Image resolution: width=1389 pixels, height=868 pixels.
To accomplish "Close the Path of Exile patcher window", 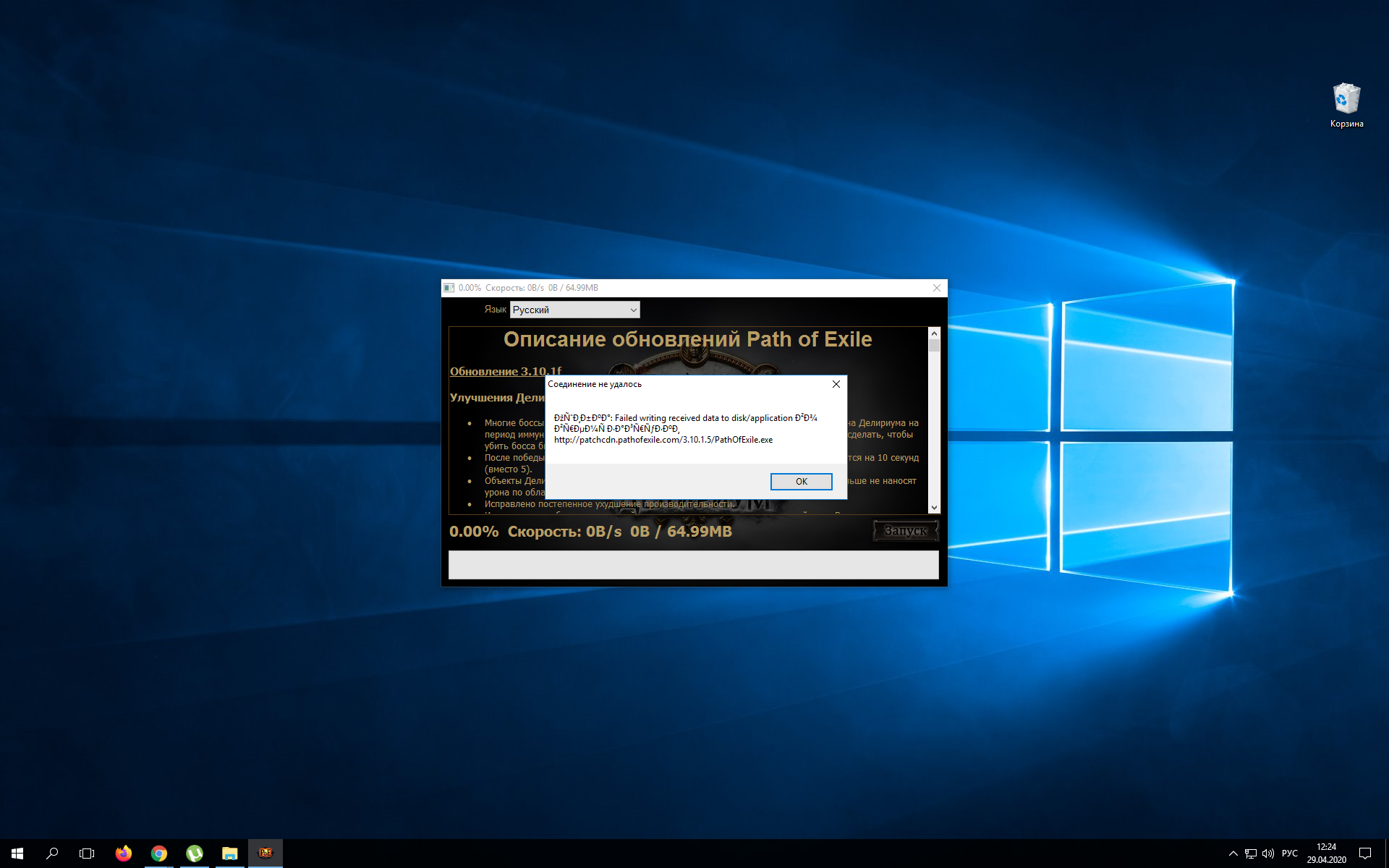I will click(937, 288).
